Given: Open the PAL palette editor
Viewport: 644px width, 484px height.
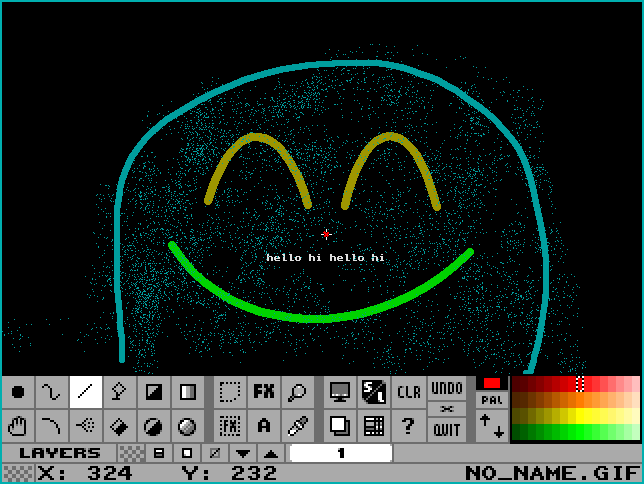Looking at the screenshot, I should (492, 400).
